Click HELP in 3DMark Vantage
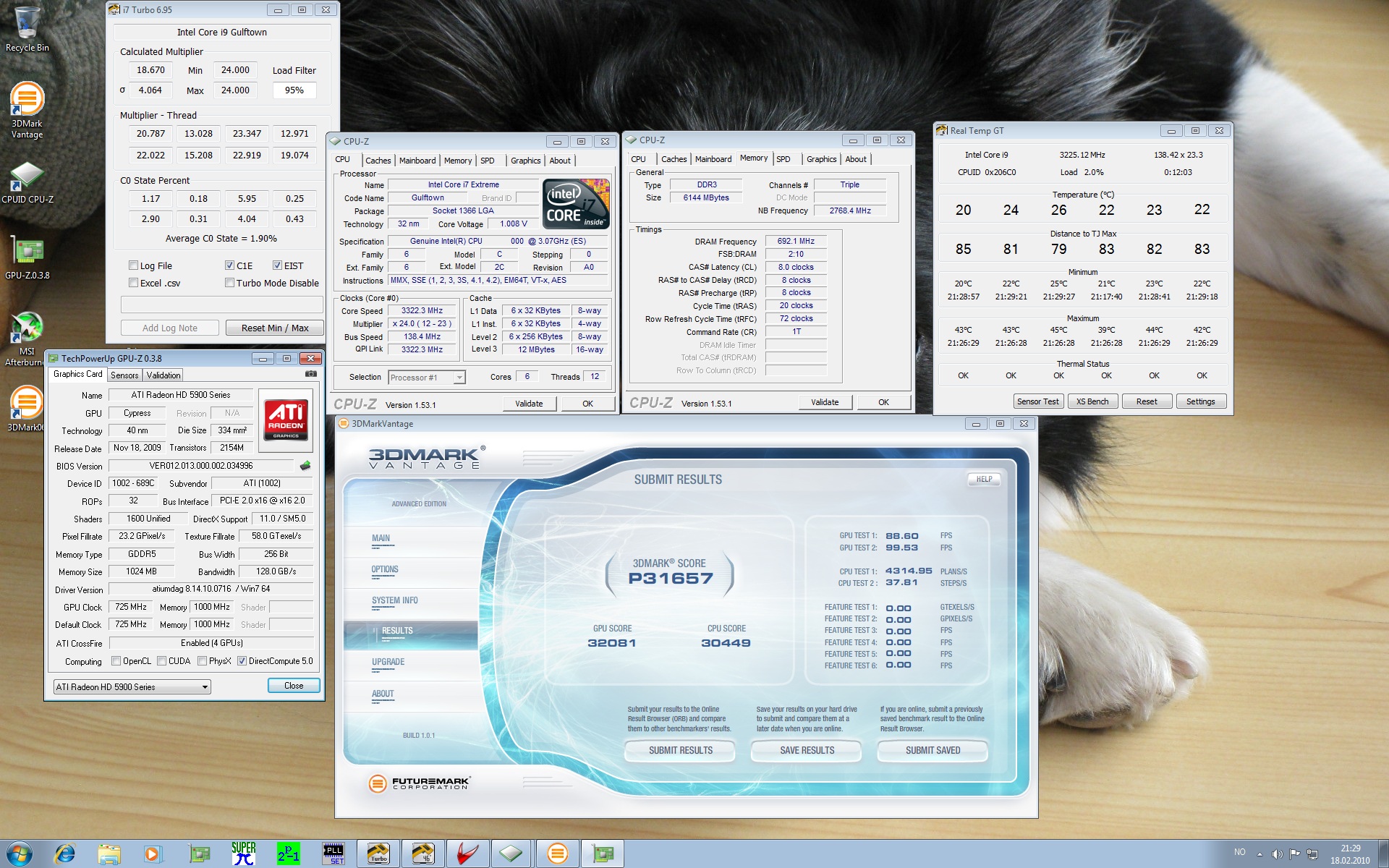This screenshot has height=868, width=1389. 984,479
